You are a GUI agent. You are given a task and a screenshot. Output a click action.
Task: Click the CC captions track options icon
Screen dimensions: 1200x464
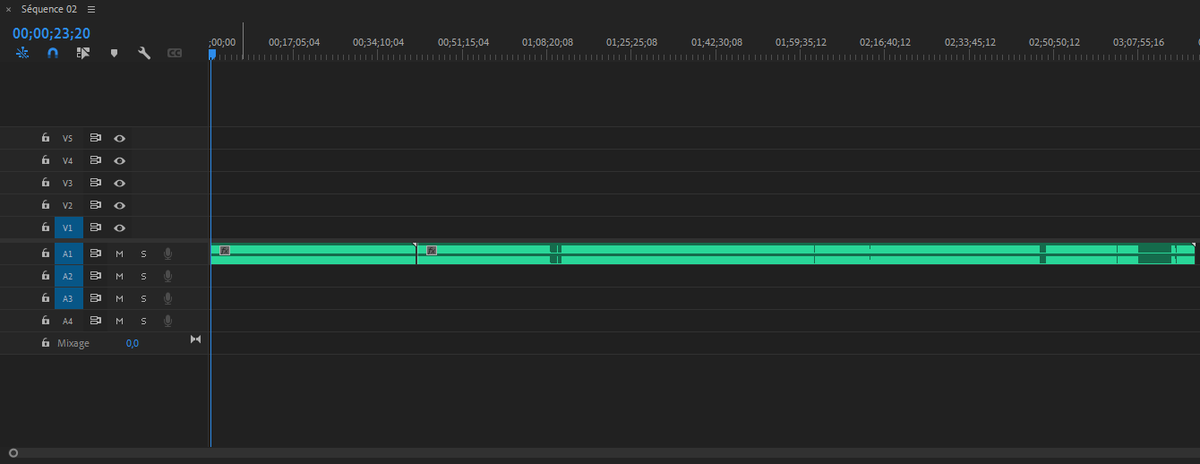[175, 52]
